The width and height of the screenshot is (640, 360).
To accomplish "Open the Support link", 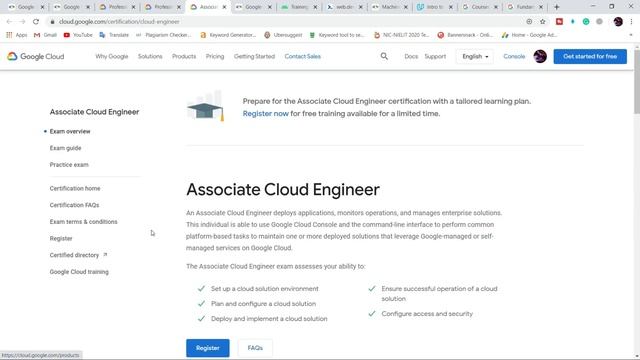I will point(435,56).
